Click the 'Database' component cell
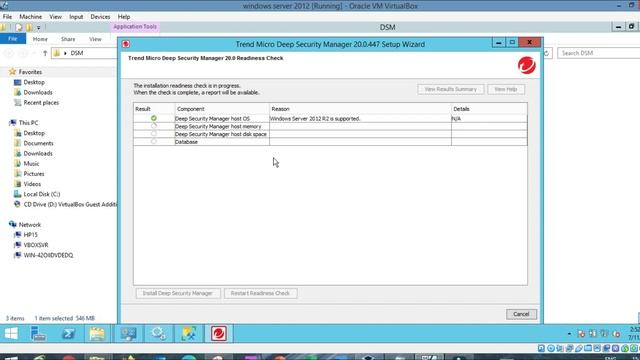This screenshot has height=360, width=640. 222,142
